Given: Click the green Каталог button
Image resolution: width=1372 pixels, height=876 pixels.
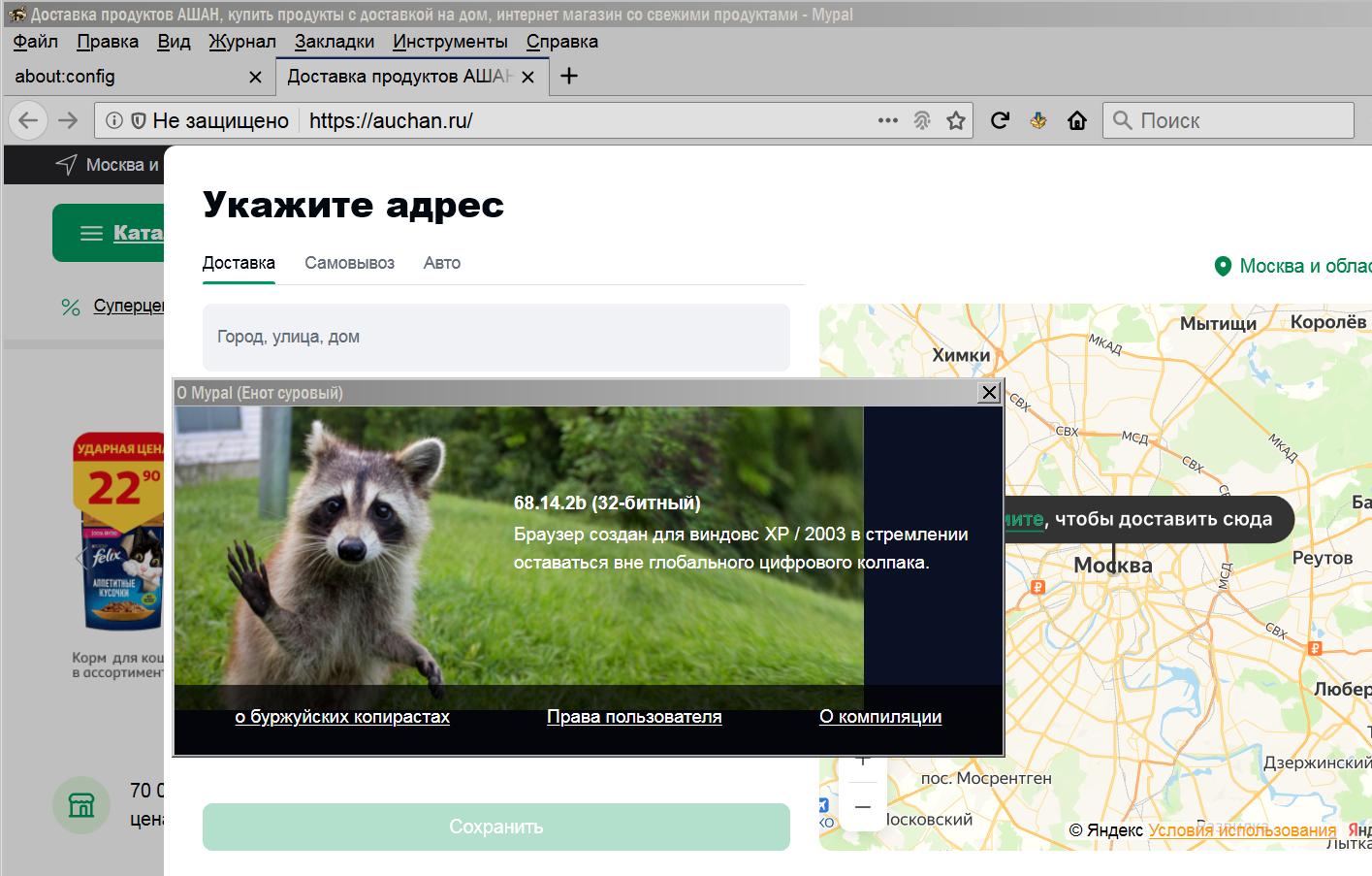Looking at the screenshot, I should (109, 233).
